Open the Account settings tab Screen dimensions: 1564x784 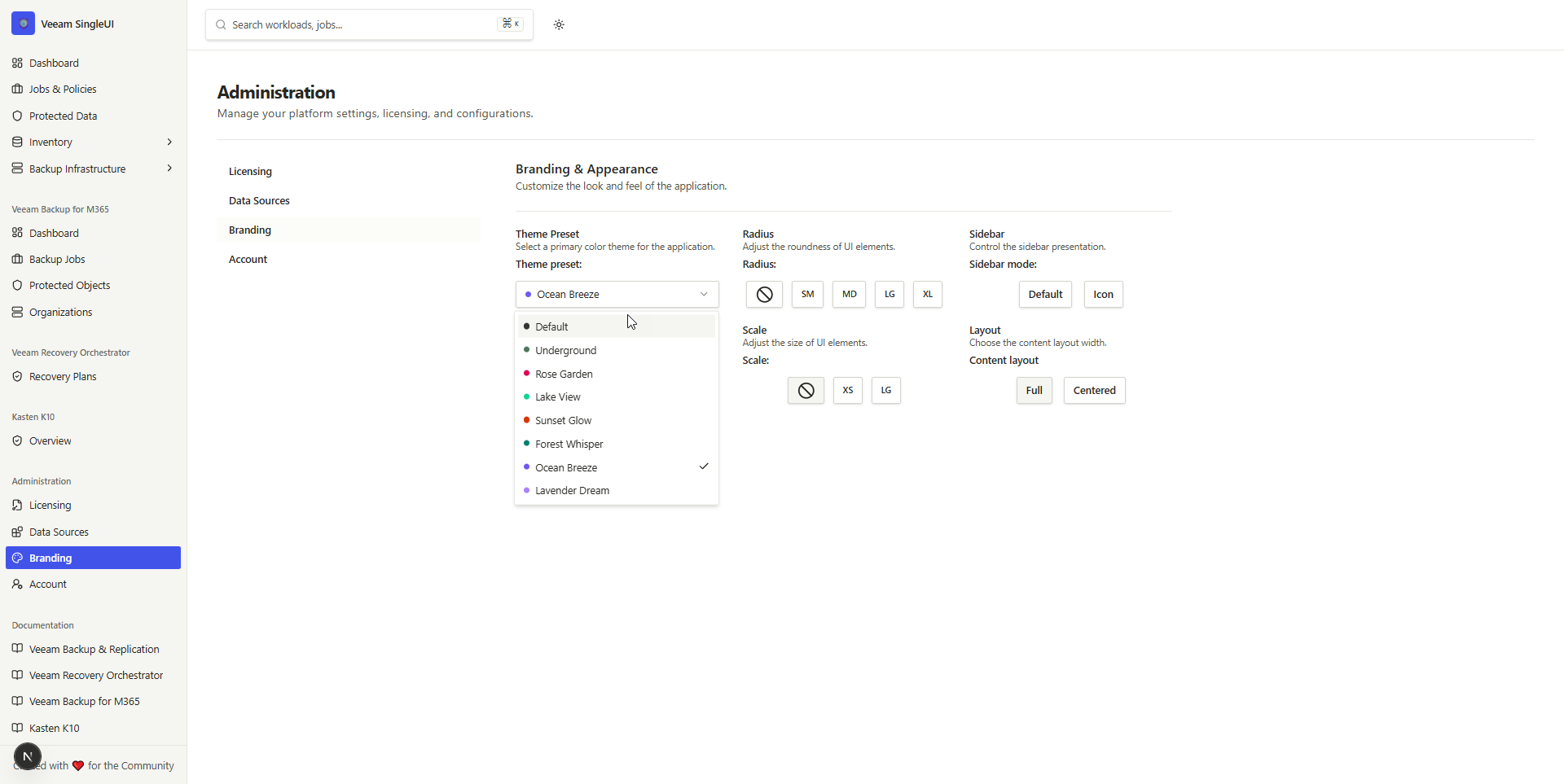349,259
